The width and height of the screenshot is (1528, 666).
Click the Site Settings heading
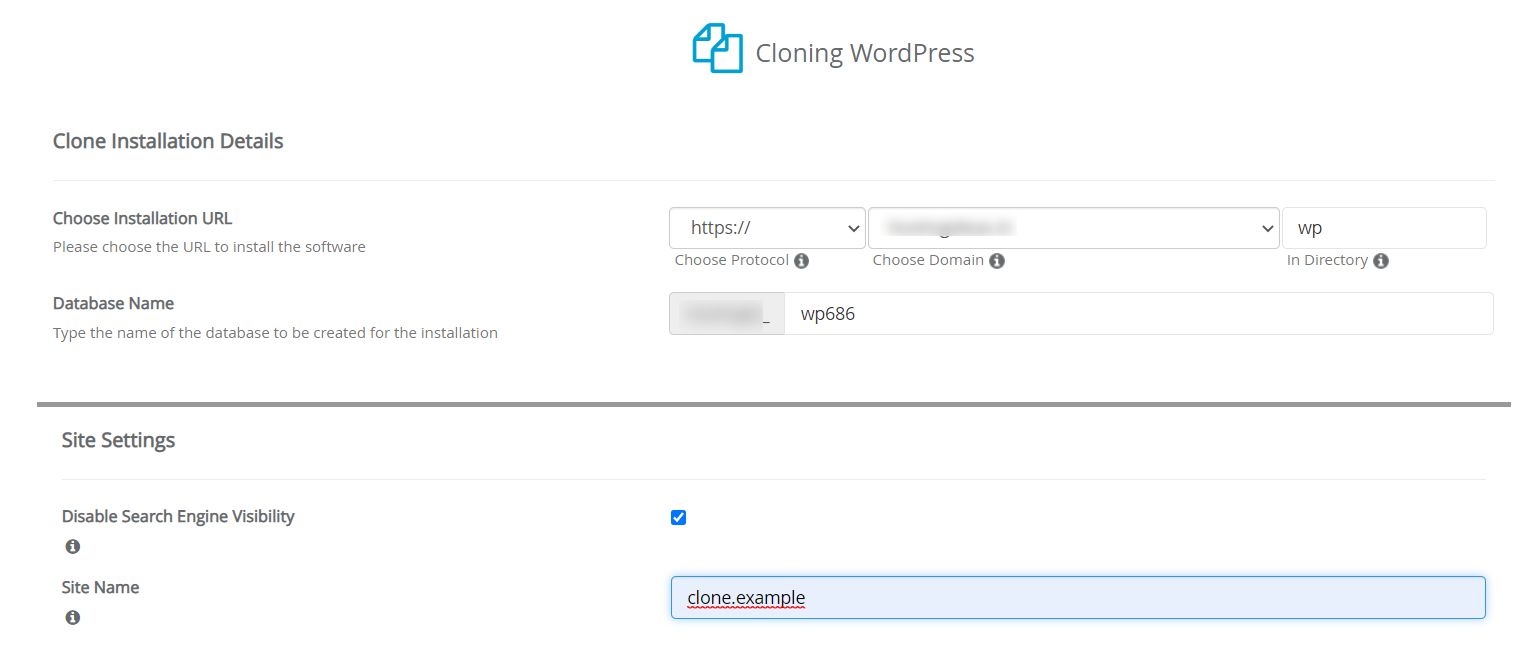pos(118,440)
